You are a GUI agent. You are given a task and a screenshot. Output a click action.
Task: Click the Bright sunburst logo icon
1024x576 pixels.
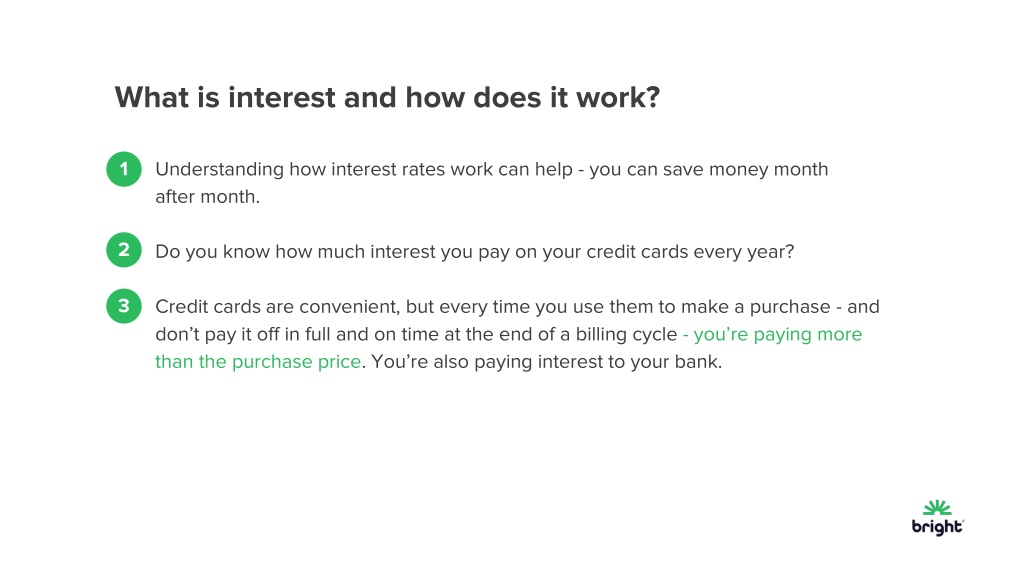(937, 508)
